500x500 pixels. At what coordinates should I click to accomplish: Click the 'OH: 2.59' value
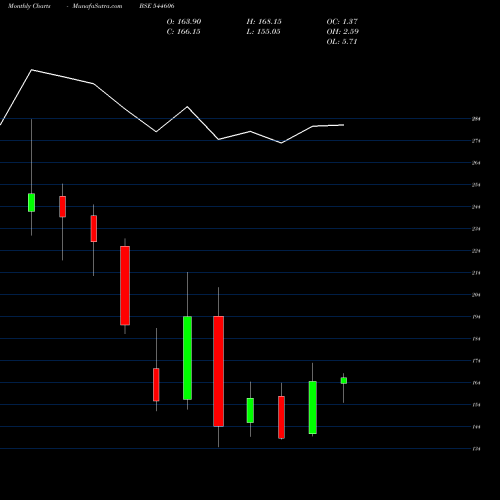[343, 32]
